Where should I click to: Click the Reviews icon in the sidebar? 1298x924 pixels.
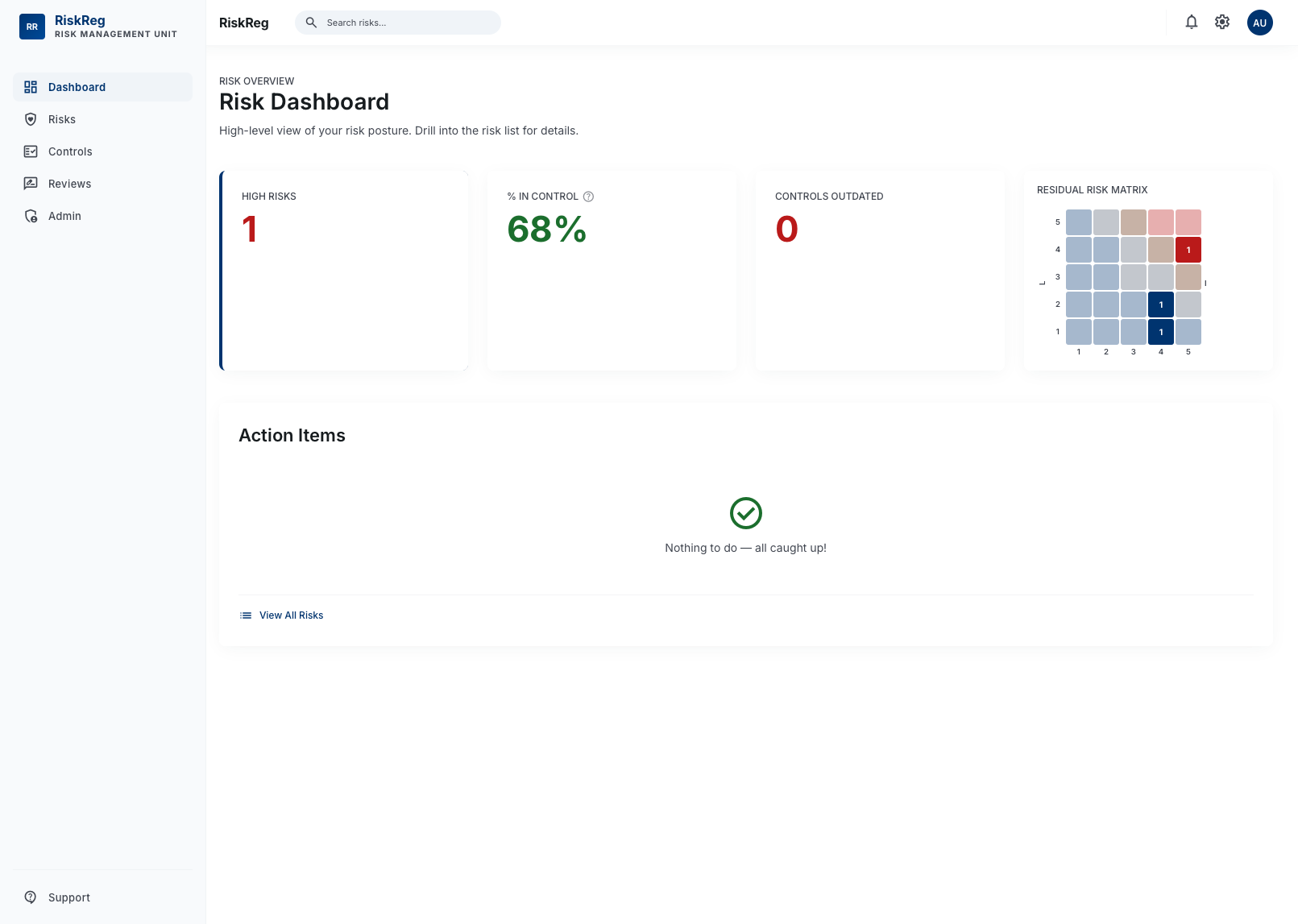tap(31, 183)
